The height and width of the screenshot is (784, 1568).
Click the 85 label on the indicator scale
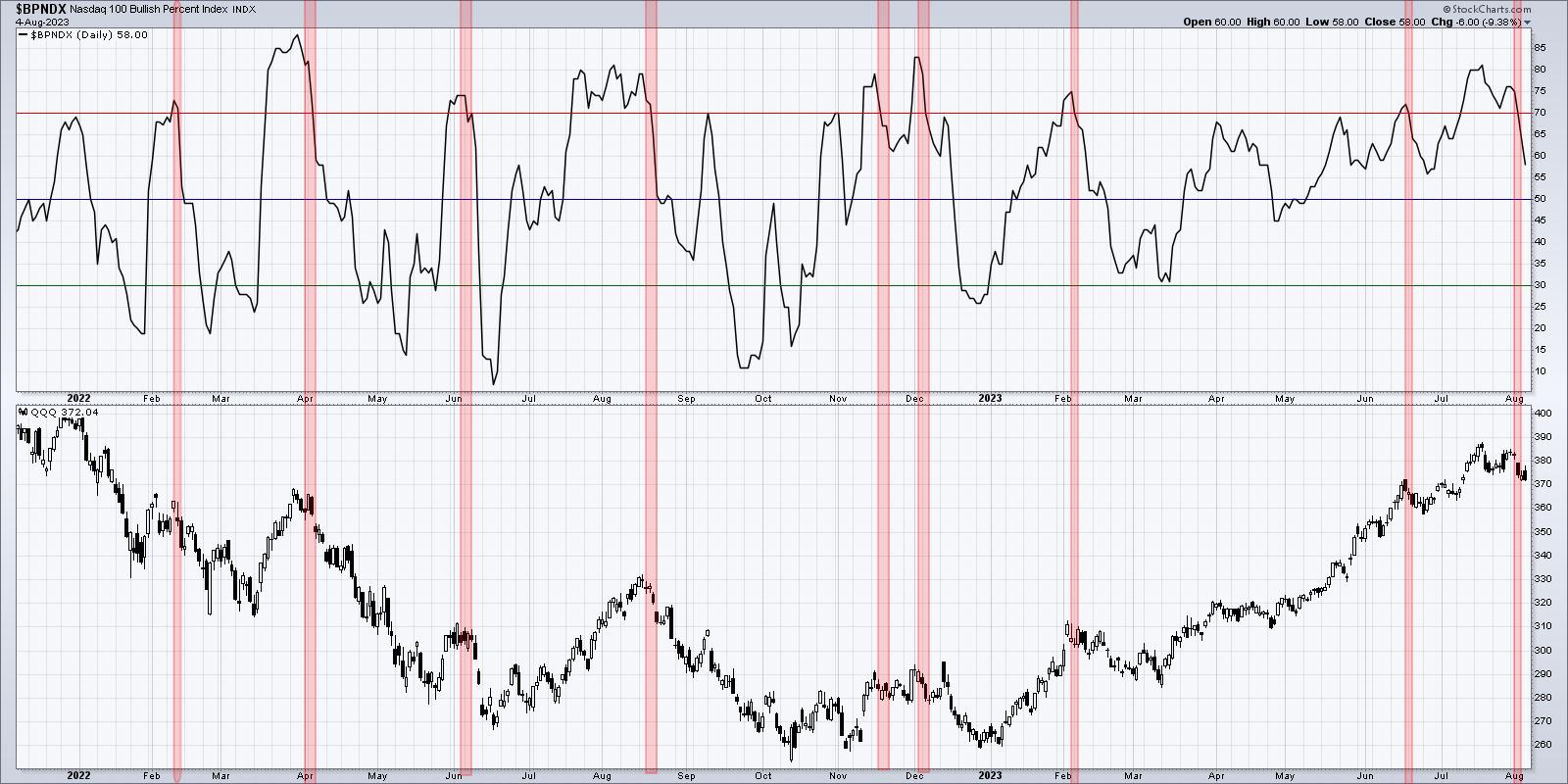coord(1540,48)
